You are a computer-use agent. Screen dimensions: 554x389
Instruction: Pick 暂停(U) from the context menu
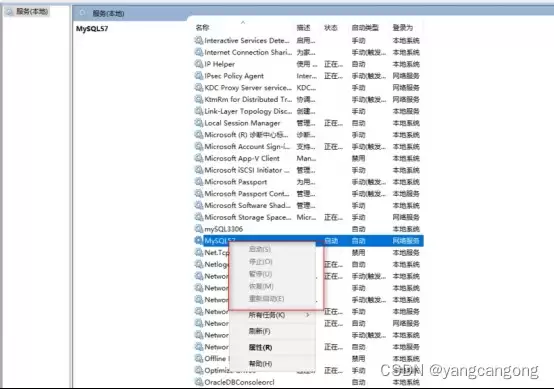click(x=260, y=274)
